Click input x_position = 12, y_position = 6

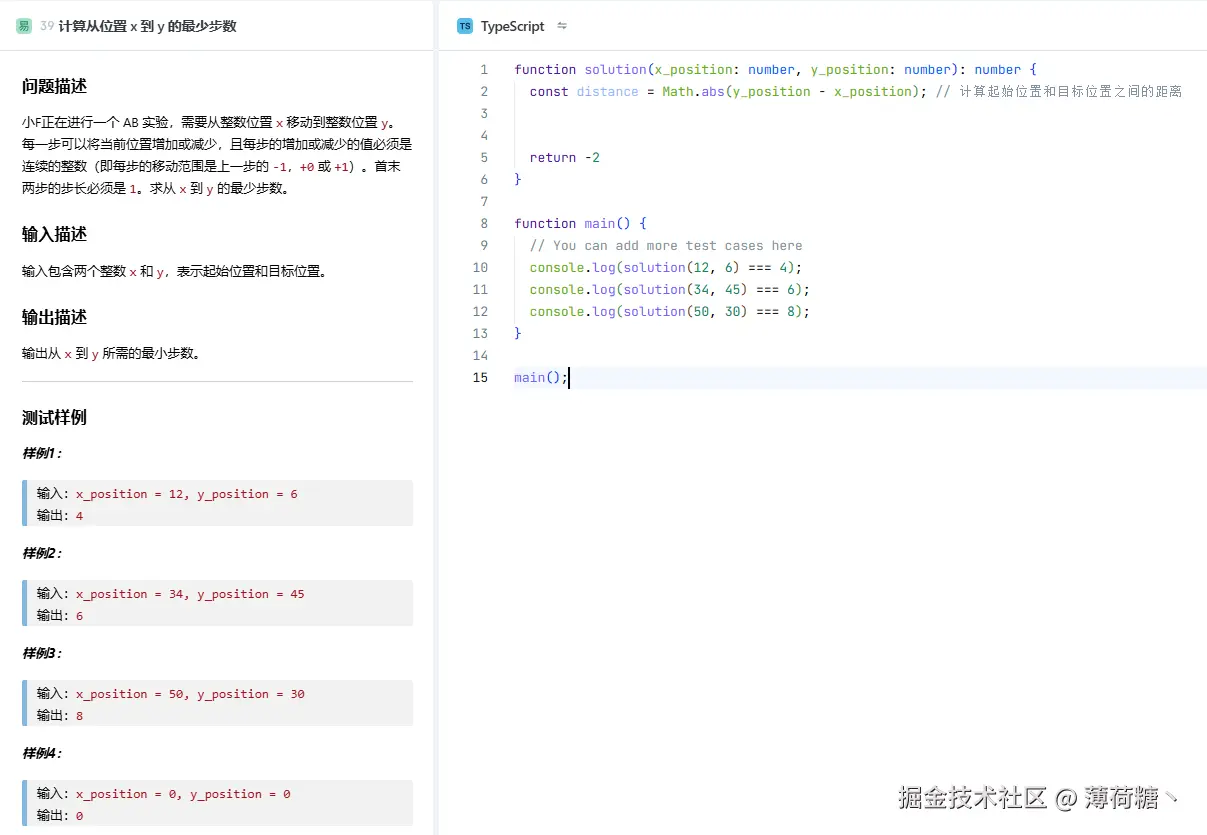[x=186, y=494]
